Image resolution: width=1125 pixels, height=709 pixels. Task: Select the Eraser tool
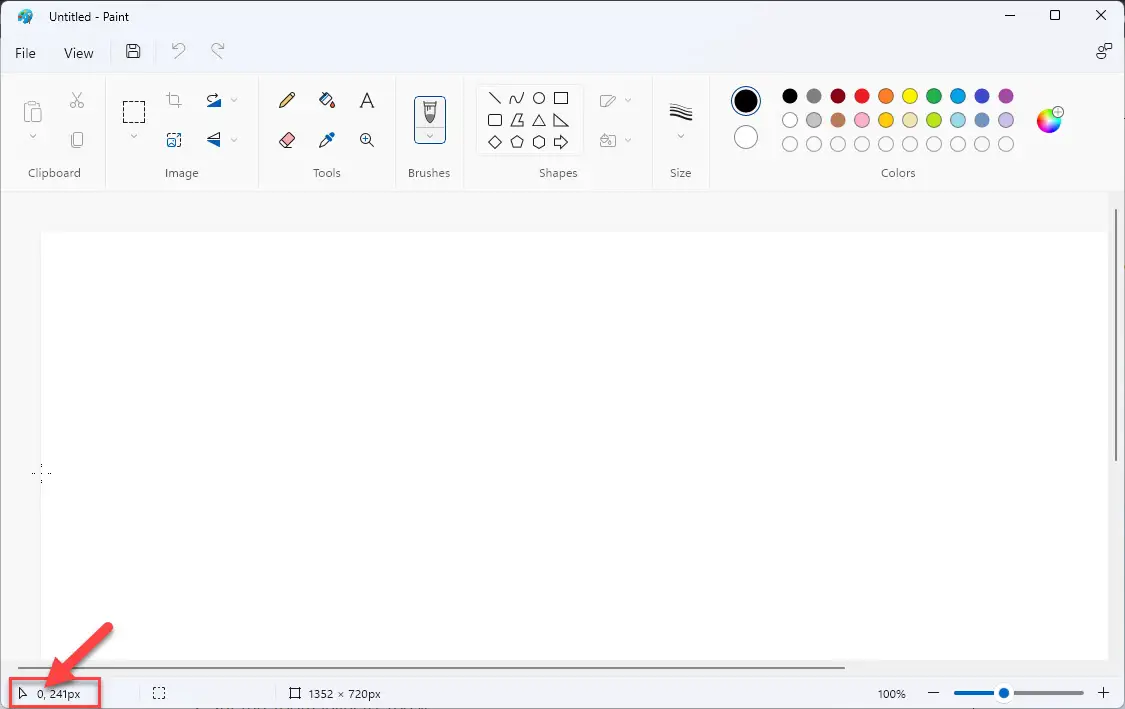pos(287,139)
